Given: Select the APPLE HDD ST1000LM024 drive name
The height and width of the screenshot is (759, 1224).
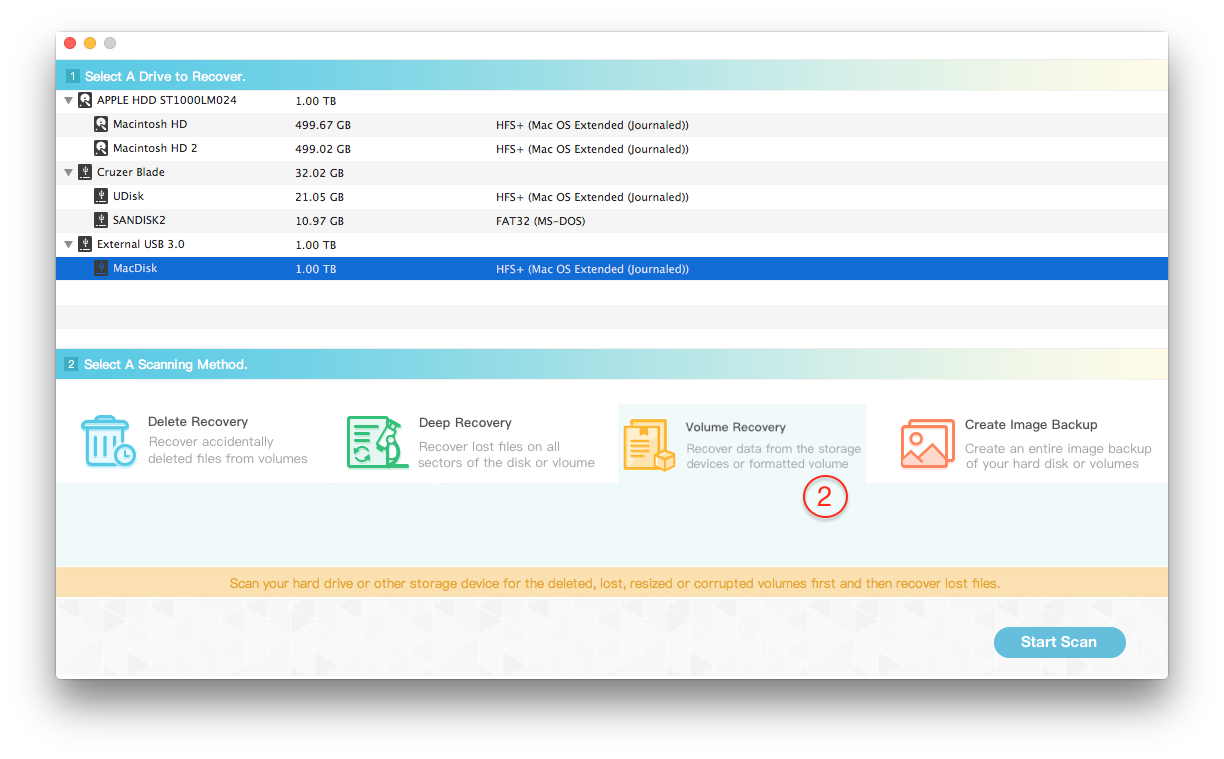Looking at the screenshot, I should [167, 100].
